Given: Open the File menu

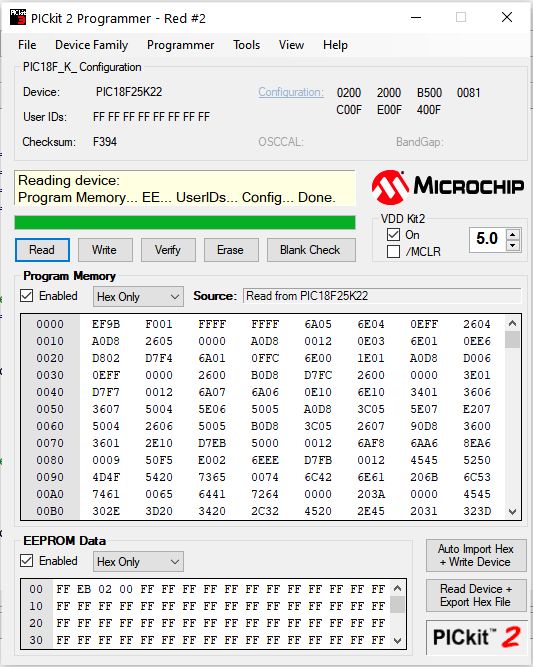Looking at the screenshot, I should 27,45.
